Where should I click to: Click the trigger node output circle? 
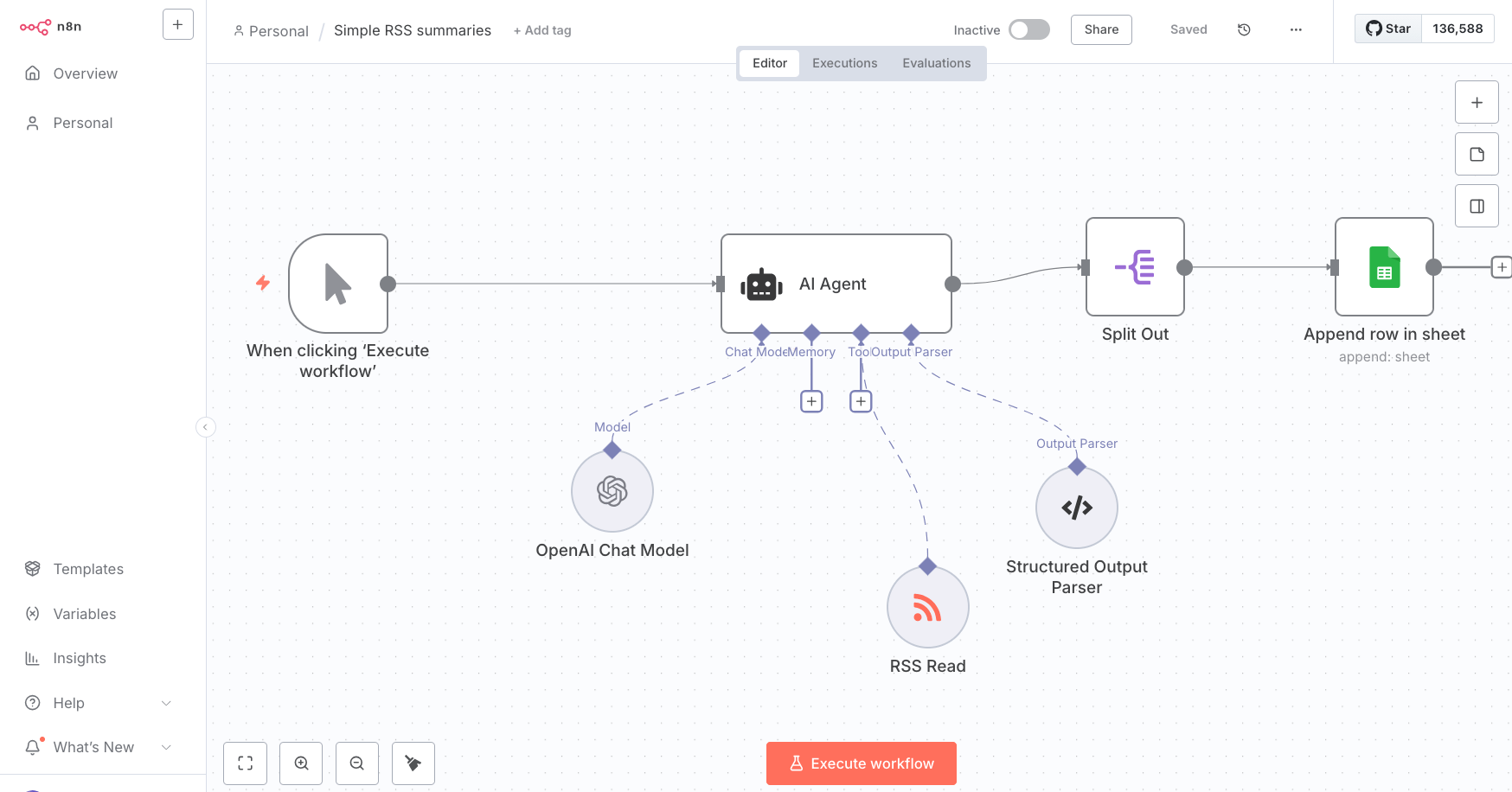coord(388,284)
